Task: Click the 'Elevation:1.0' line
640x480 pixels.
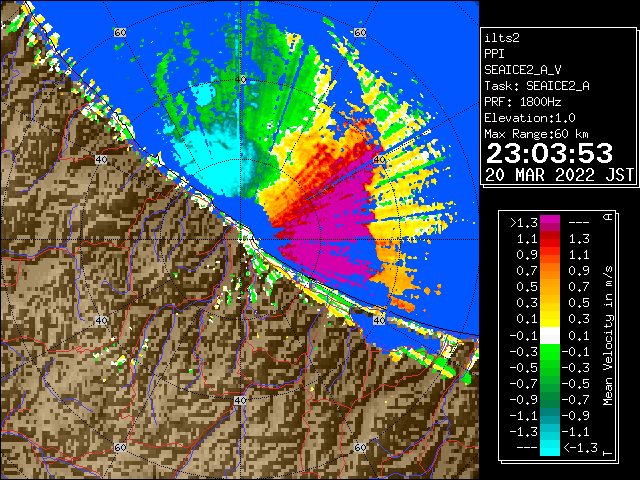Action: [530, 118]
